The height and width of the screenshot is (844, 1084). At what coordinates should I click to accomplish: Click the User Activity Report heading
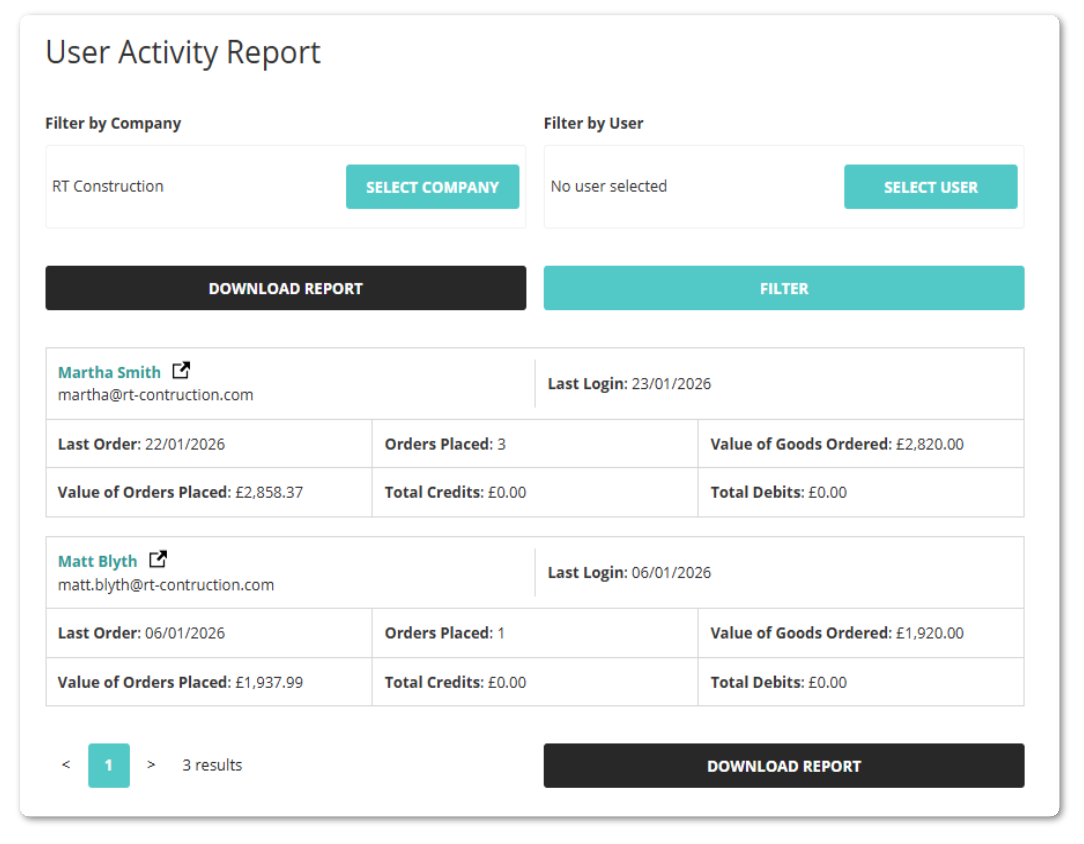pyautogui.click(x=183, y=52)
